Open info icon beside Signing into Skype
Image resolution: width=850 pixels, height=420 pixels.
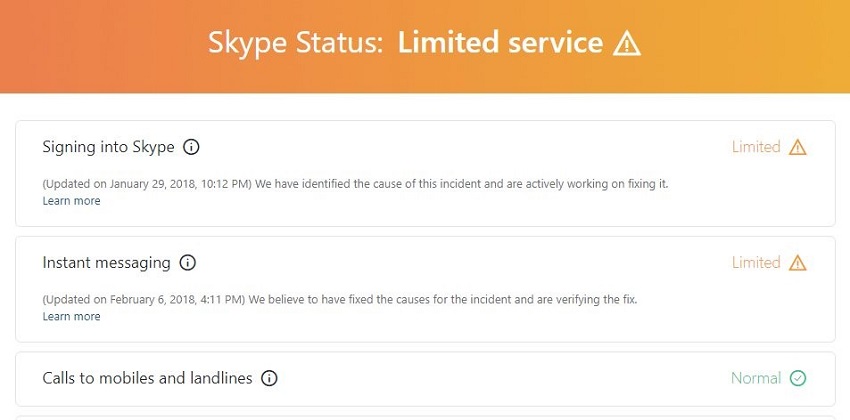point(192,147)
